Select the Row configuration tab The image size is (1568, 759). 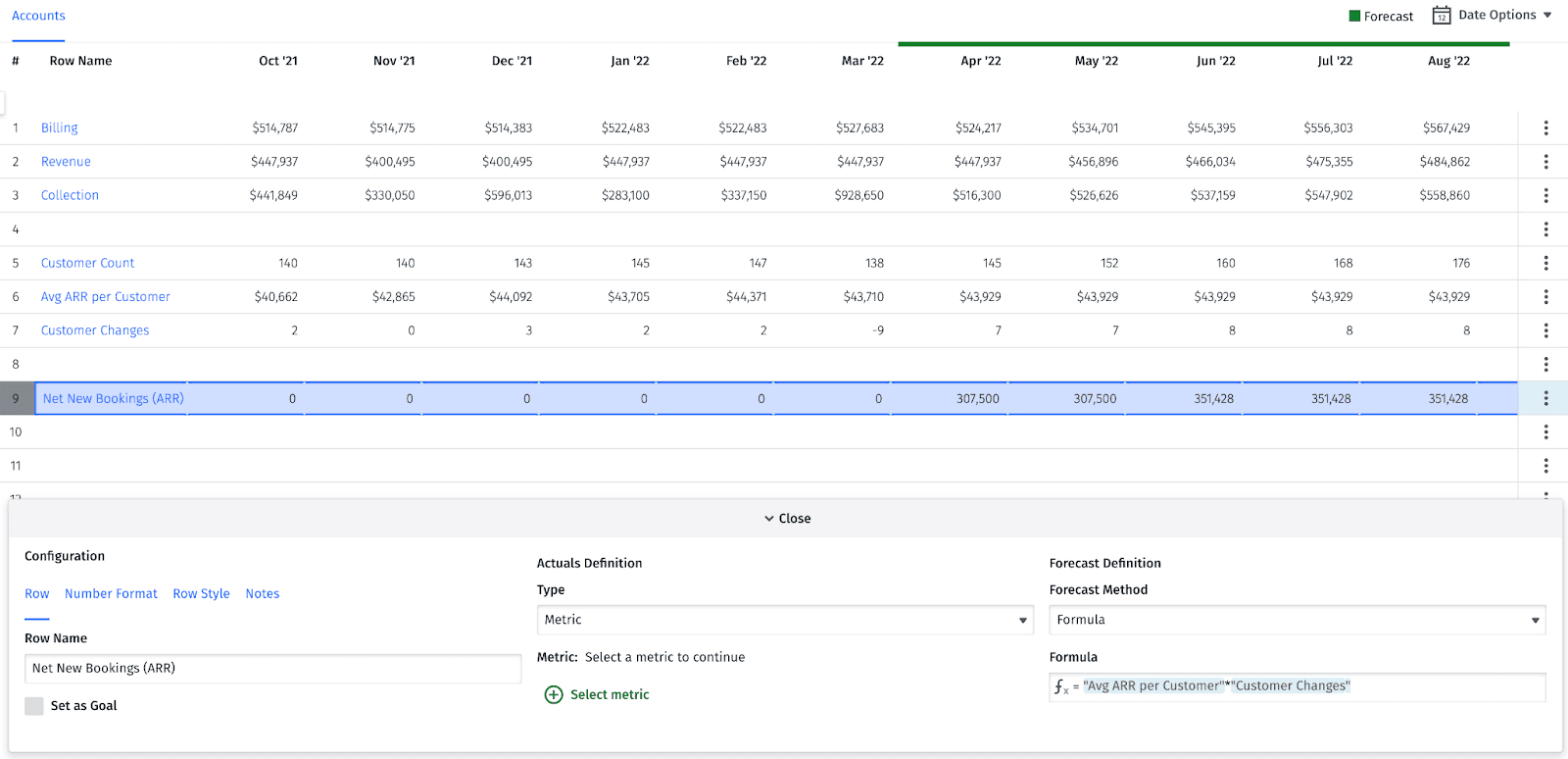coord(37,594)
